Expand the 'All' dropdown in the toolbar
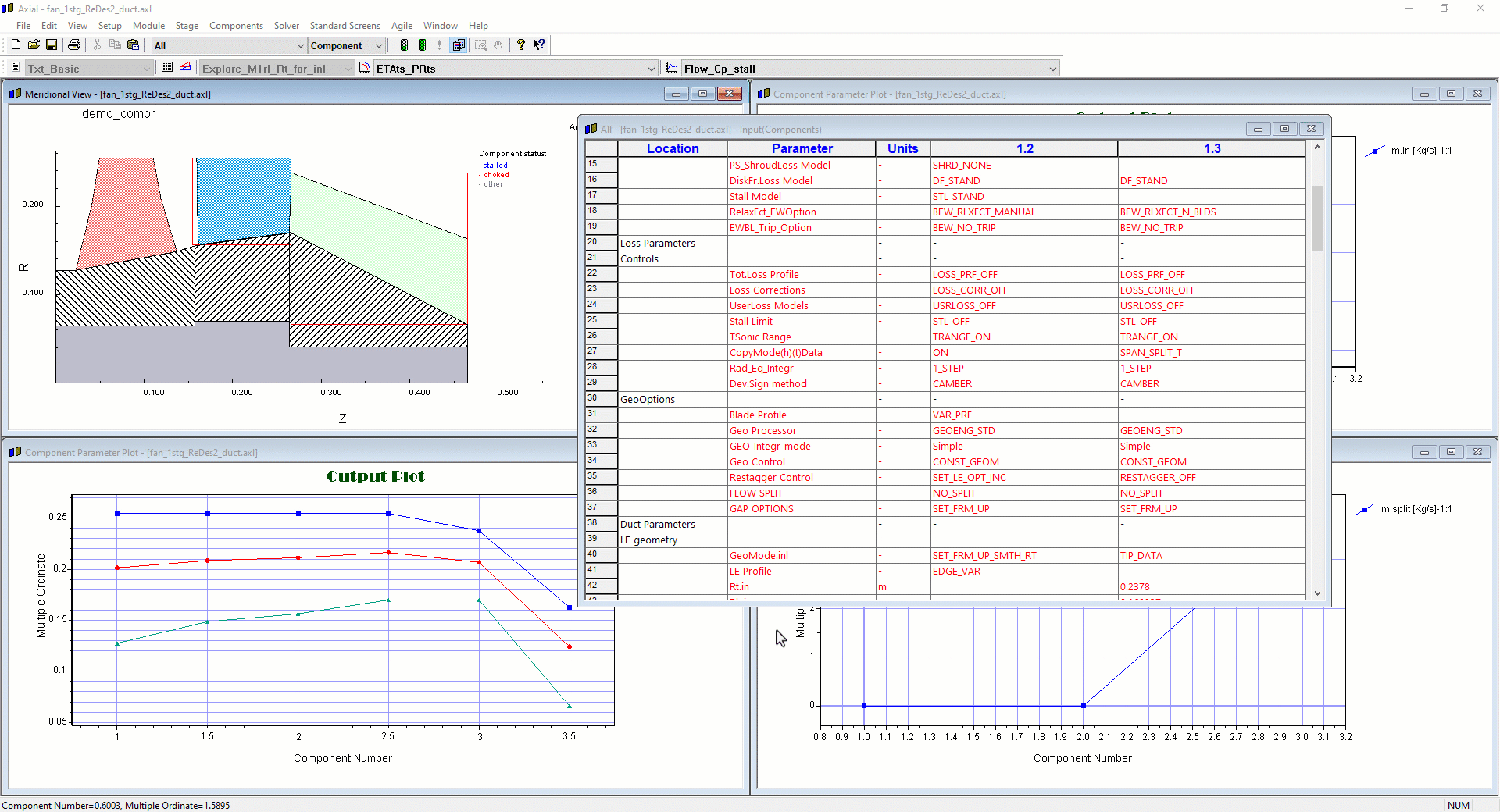The width and height of the screenshot is (1500, 812). tap(300, 46)
